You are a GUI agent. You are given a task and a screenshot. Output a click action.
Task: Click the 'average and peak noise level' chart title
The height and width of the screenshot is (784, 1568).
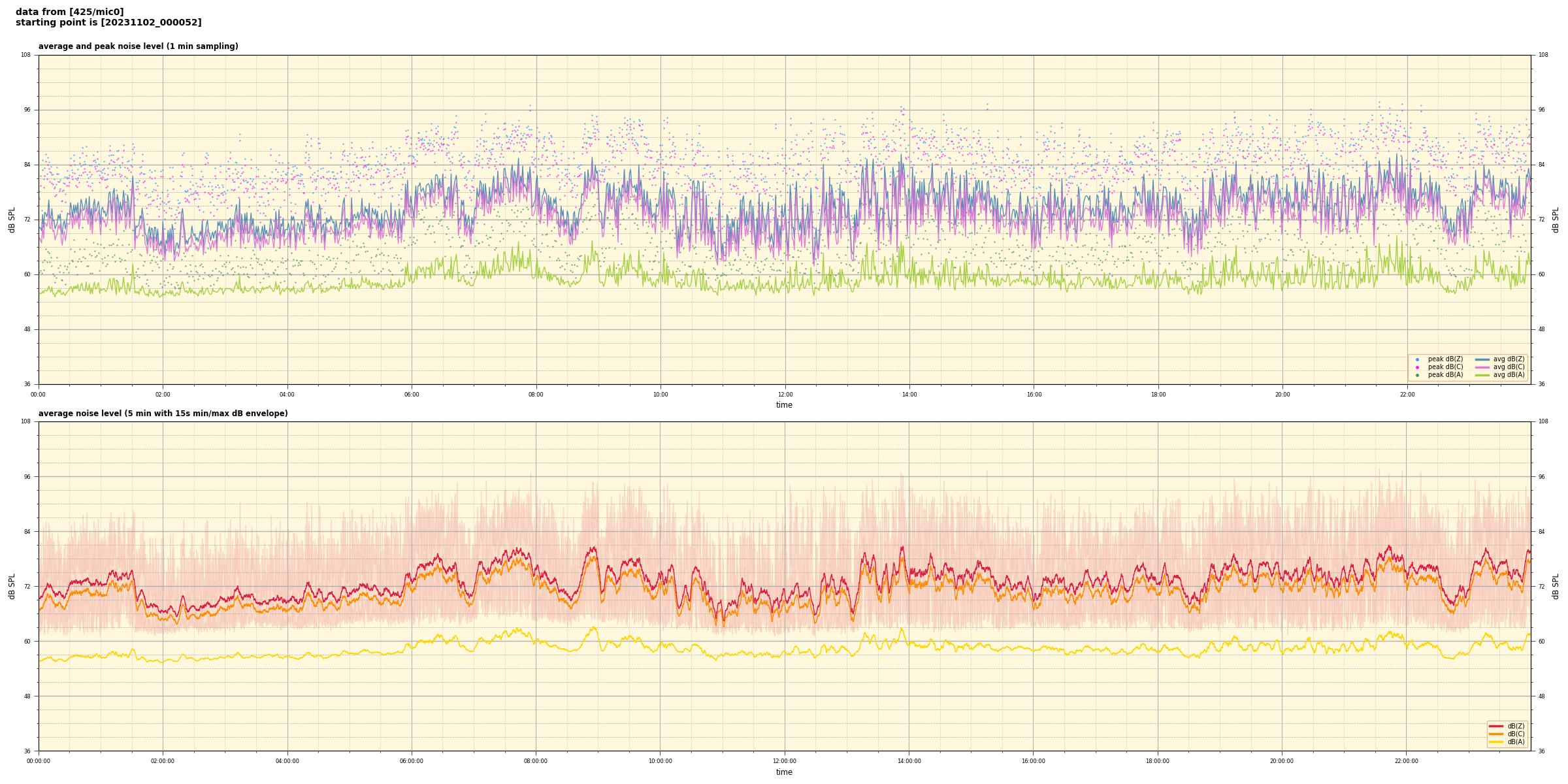[x=138, y=46]
